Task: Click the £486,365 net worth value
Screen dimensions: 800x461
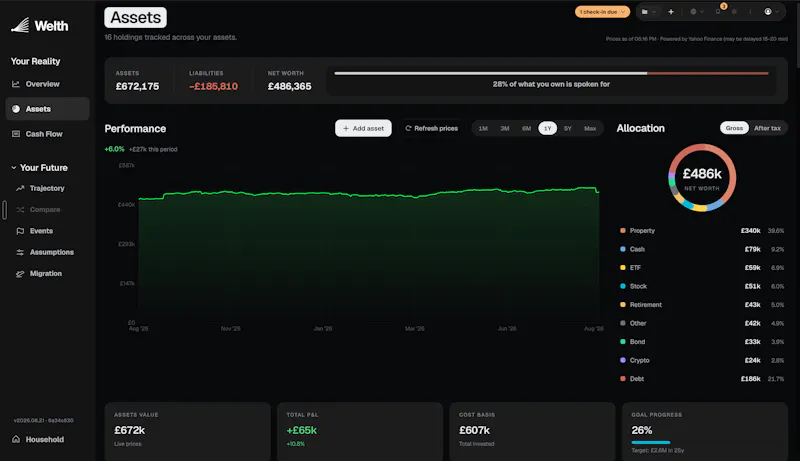Action: click(x=289, y=86)
